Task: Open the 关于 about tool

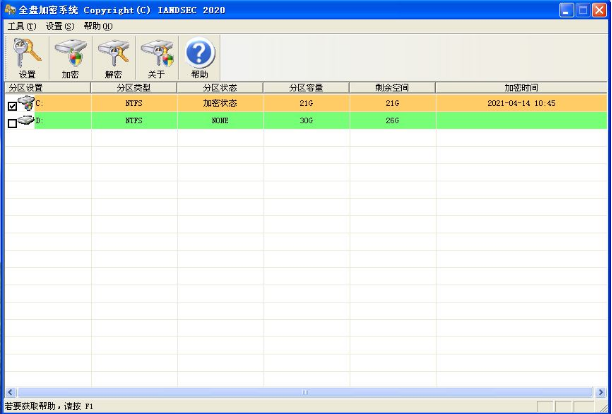Action: tap(157, 58)
